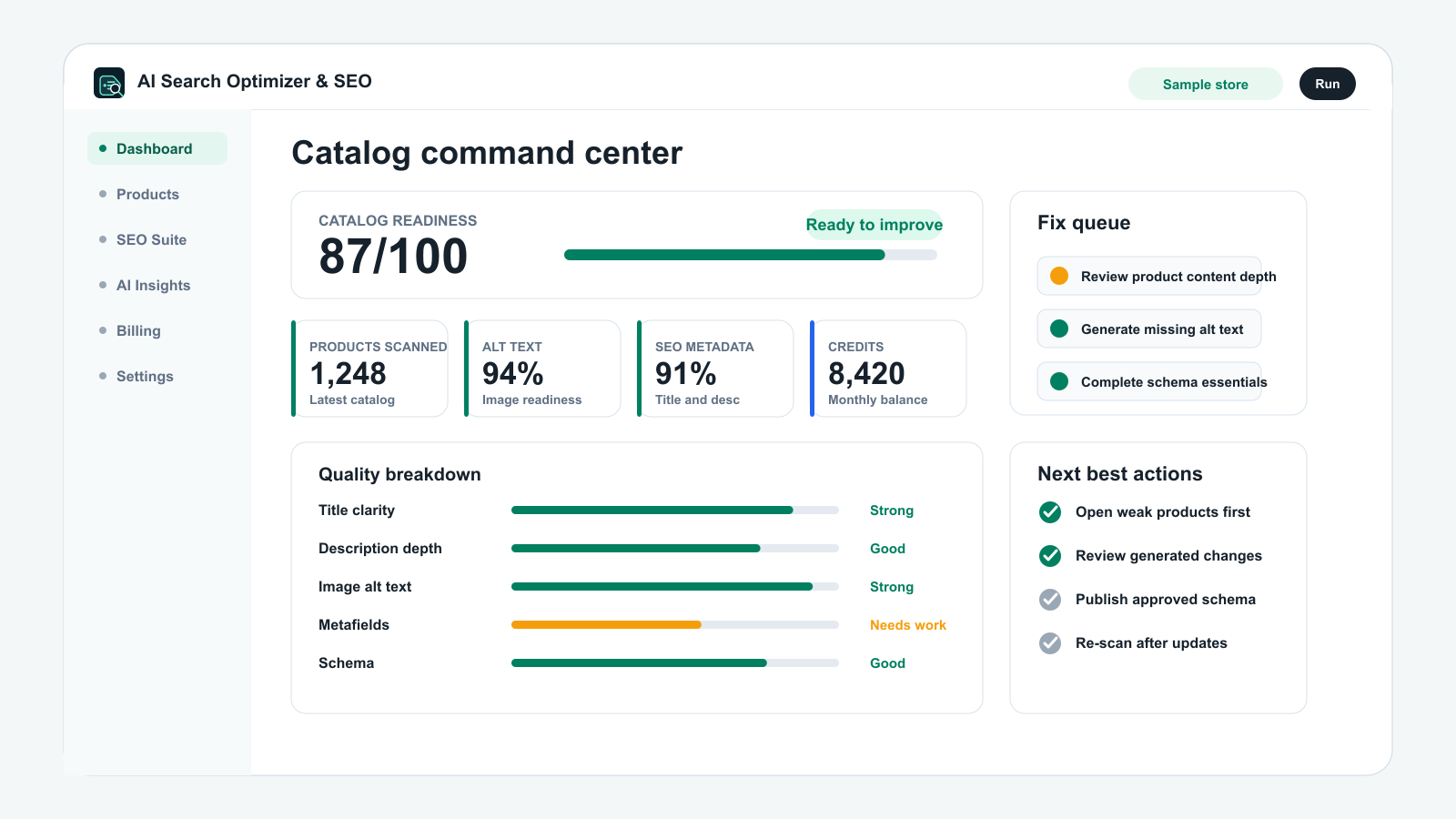Screen dimensions: 1456x819
Task: Click the orange Metafields progress bar
Action: click(x=675, y=625)
